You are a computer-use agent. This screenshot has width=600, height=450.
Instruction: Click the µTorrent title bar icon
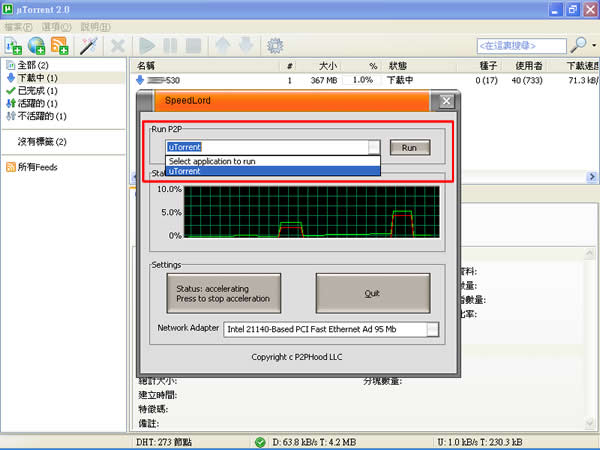pos(8,9)
